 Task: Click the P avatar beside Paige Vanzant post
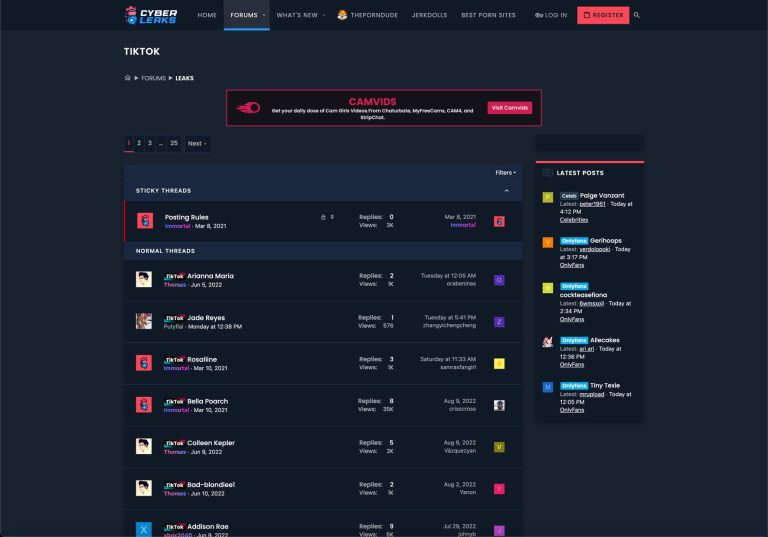click(x=548, y=197)
